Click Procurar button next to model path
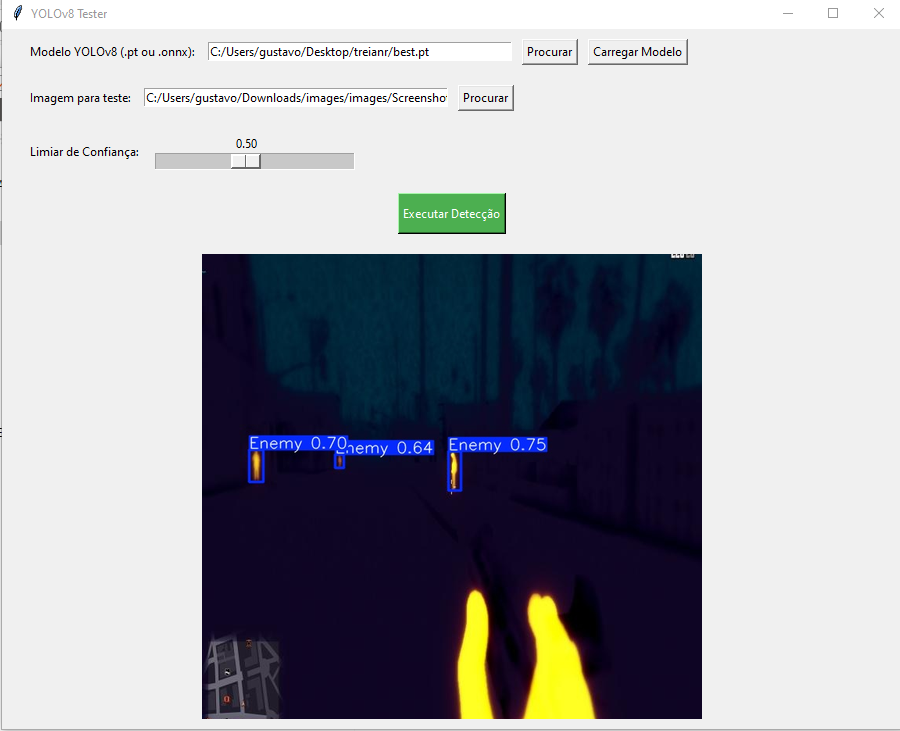The height and width of the screenshot is (731, 900). pos(549,52)
